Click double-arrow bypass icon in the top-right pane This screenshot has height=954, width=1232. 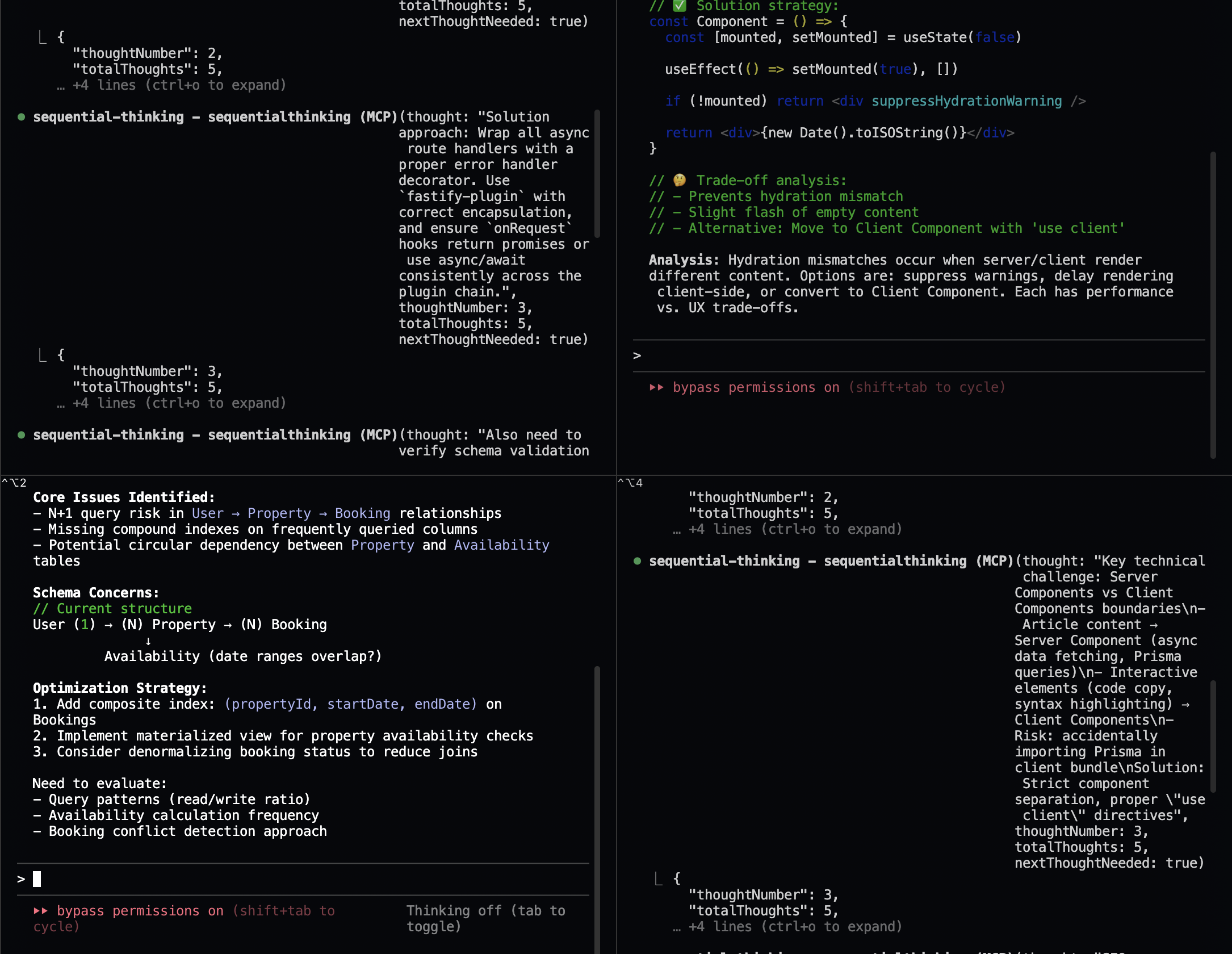click(x=656, y=387)
